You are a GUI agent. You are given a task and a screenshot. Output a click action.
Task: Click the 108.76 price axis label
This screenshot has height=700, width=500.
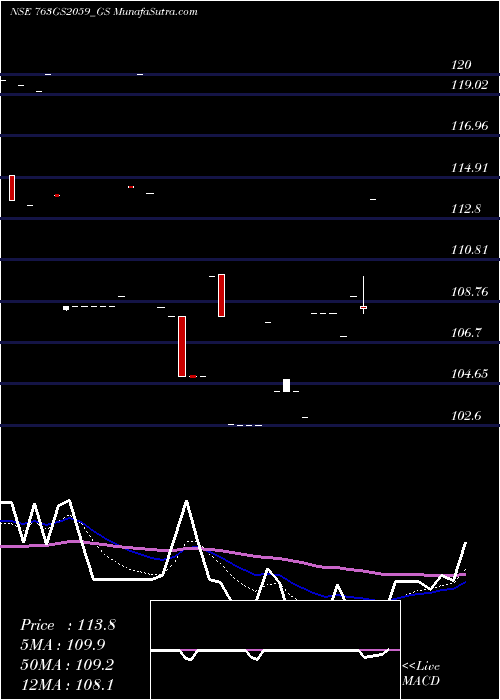click(469, 292)
